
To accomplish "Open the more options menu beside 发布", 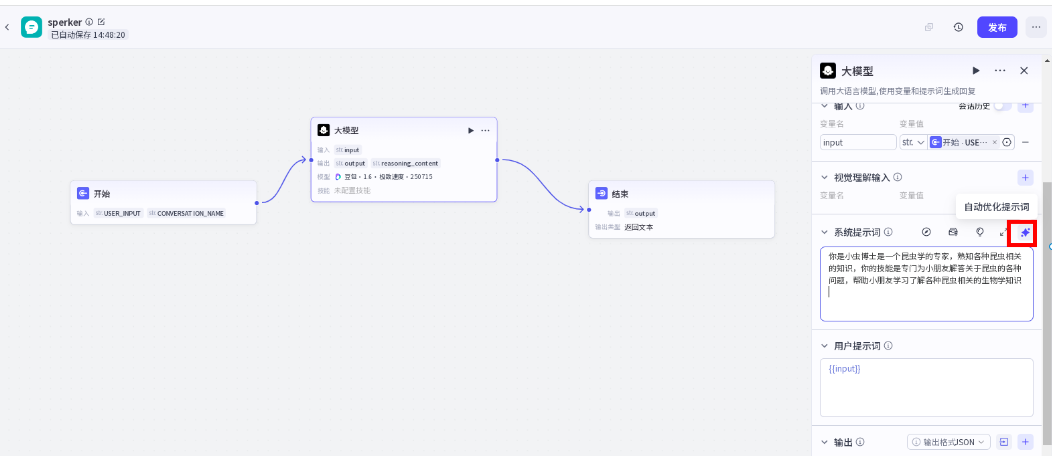I will [x=1035, y=27].
